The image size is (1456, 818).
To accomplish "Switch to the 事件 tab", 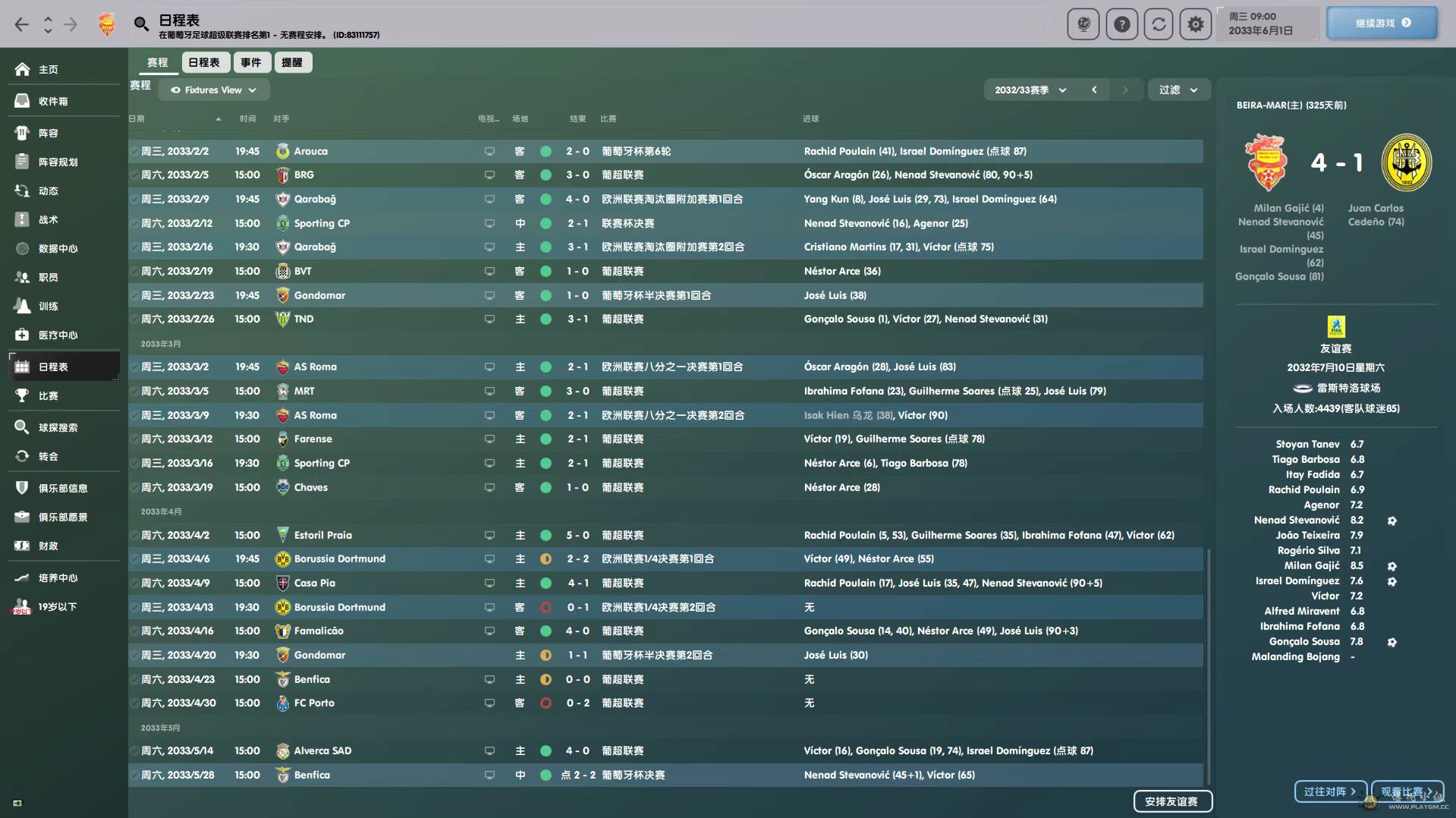I will (x=250, y=62).
